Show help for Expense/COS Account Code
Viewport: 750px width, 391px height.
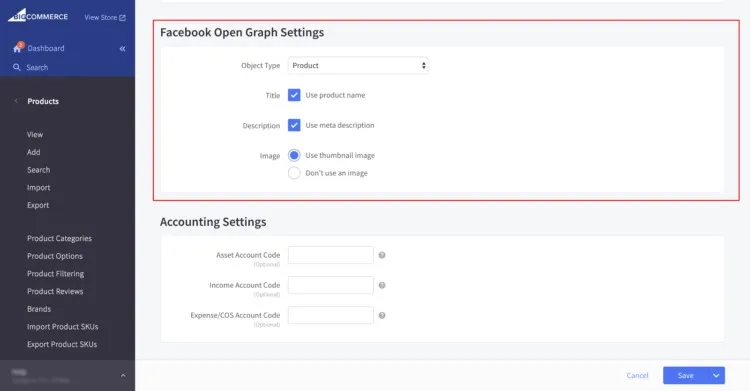tap(382, 315)
